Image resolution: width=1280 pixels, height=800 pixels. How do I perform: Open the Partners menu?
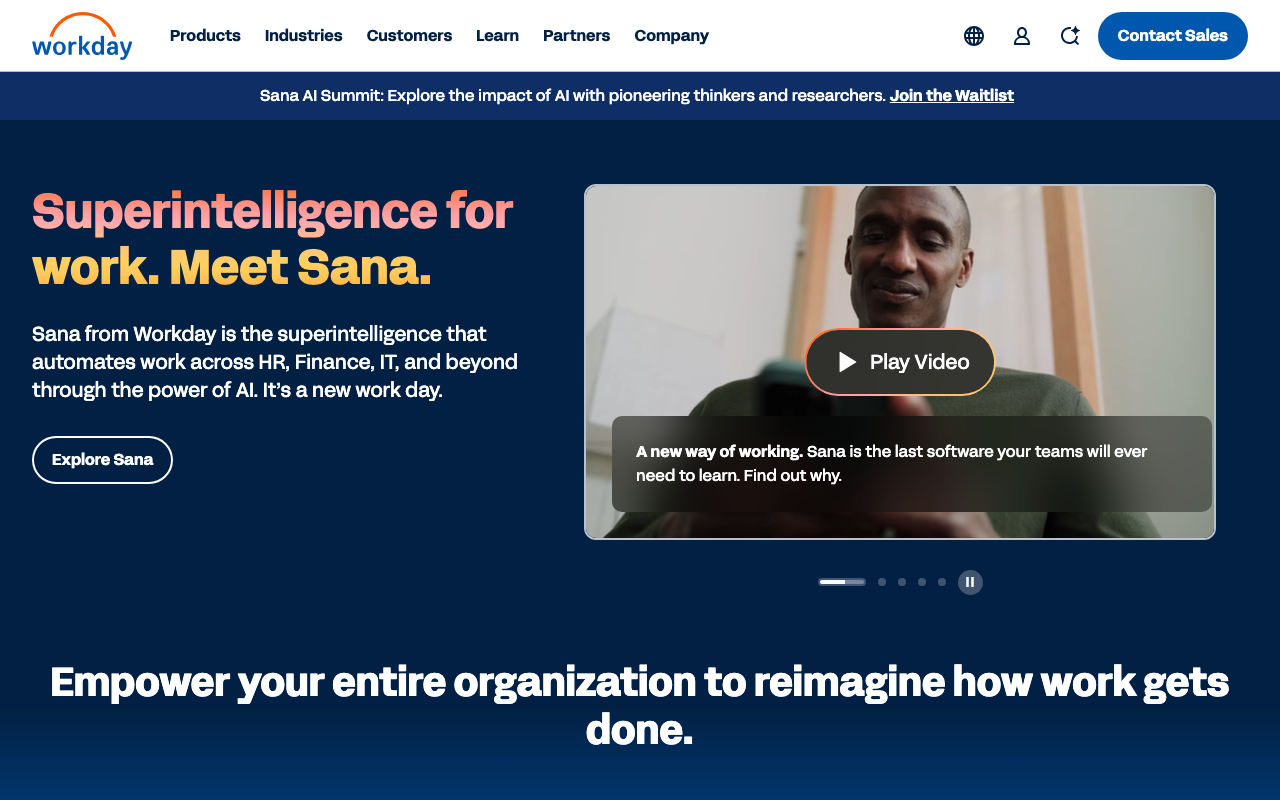[x=576, y=36]
